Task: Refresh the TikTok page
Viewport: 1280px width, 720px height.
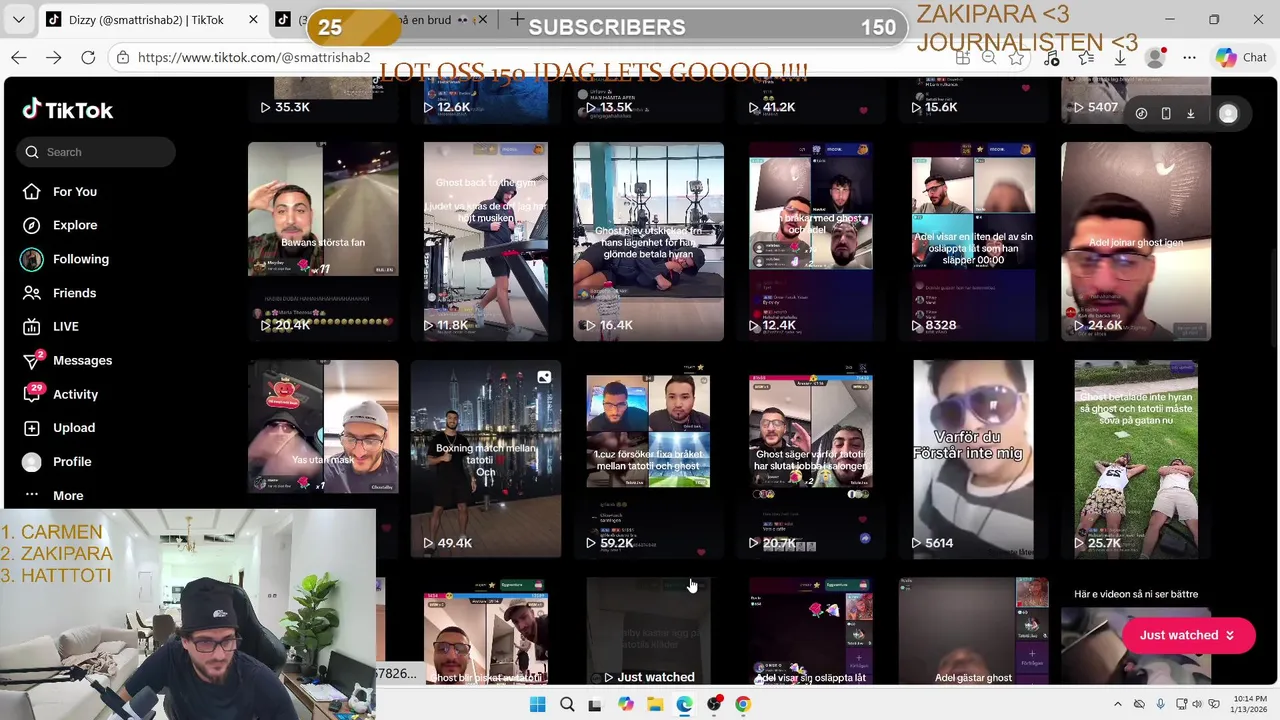Action: coord(88,58)
